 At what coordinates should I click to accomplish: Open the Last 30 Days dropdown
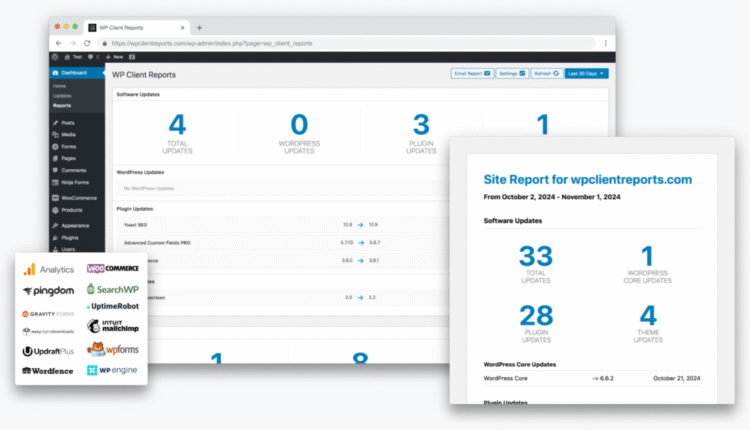pos(586,74)
